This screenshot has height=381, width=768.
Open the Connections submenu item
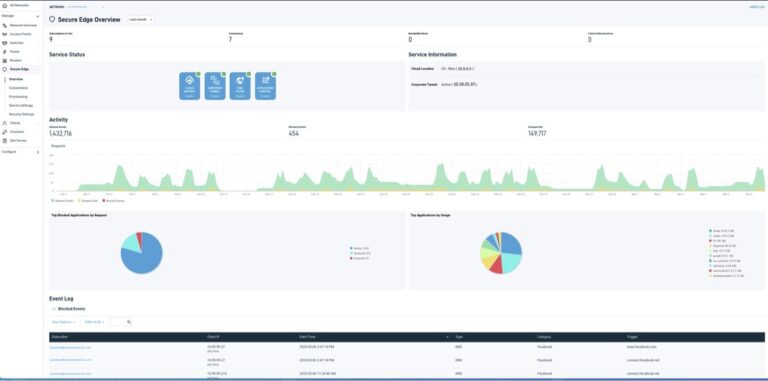(x=19, y=88)
